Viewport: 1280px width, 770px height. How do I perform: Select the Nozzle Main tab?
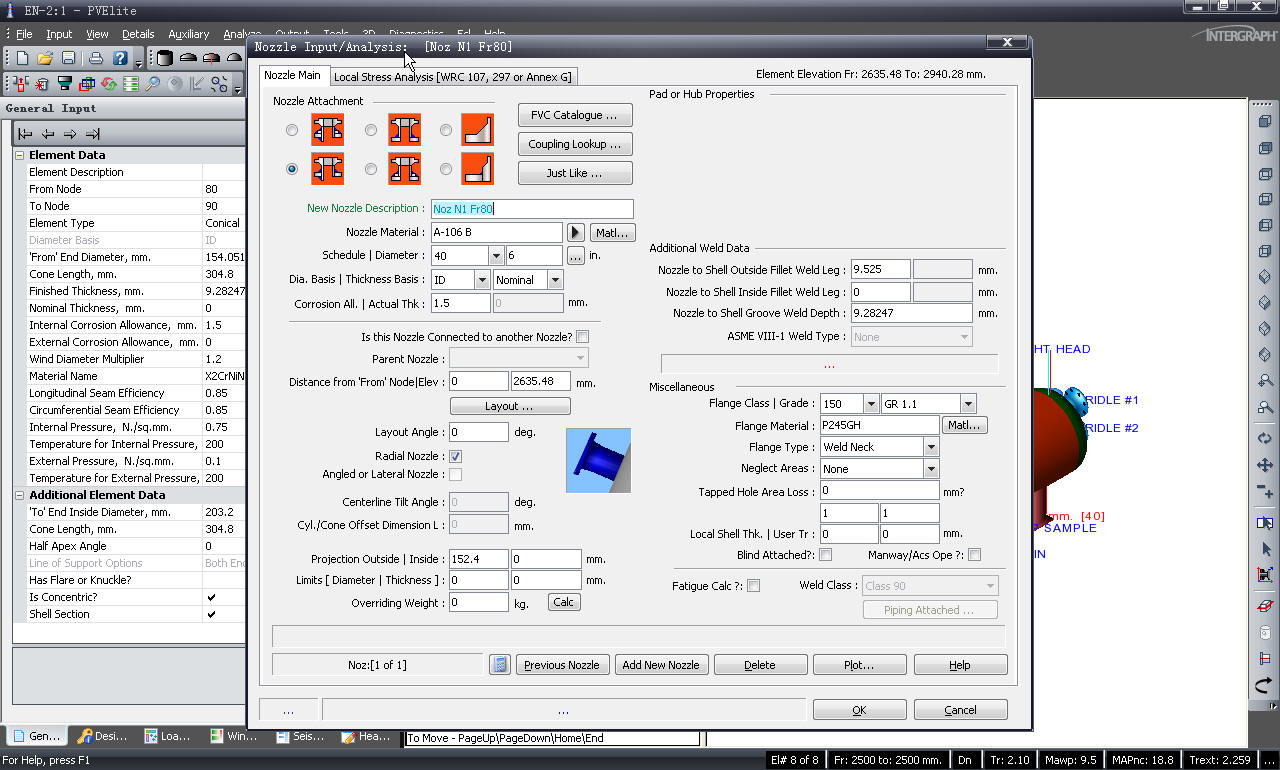[292, 75]
